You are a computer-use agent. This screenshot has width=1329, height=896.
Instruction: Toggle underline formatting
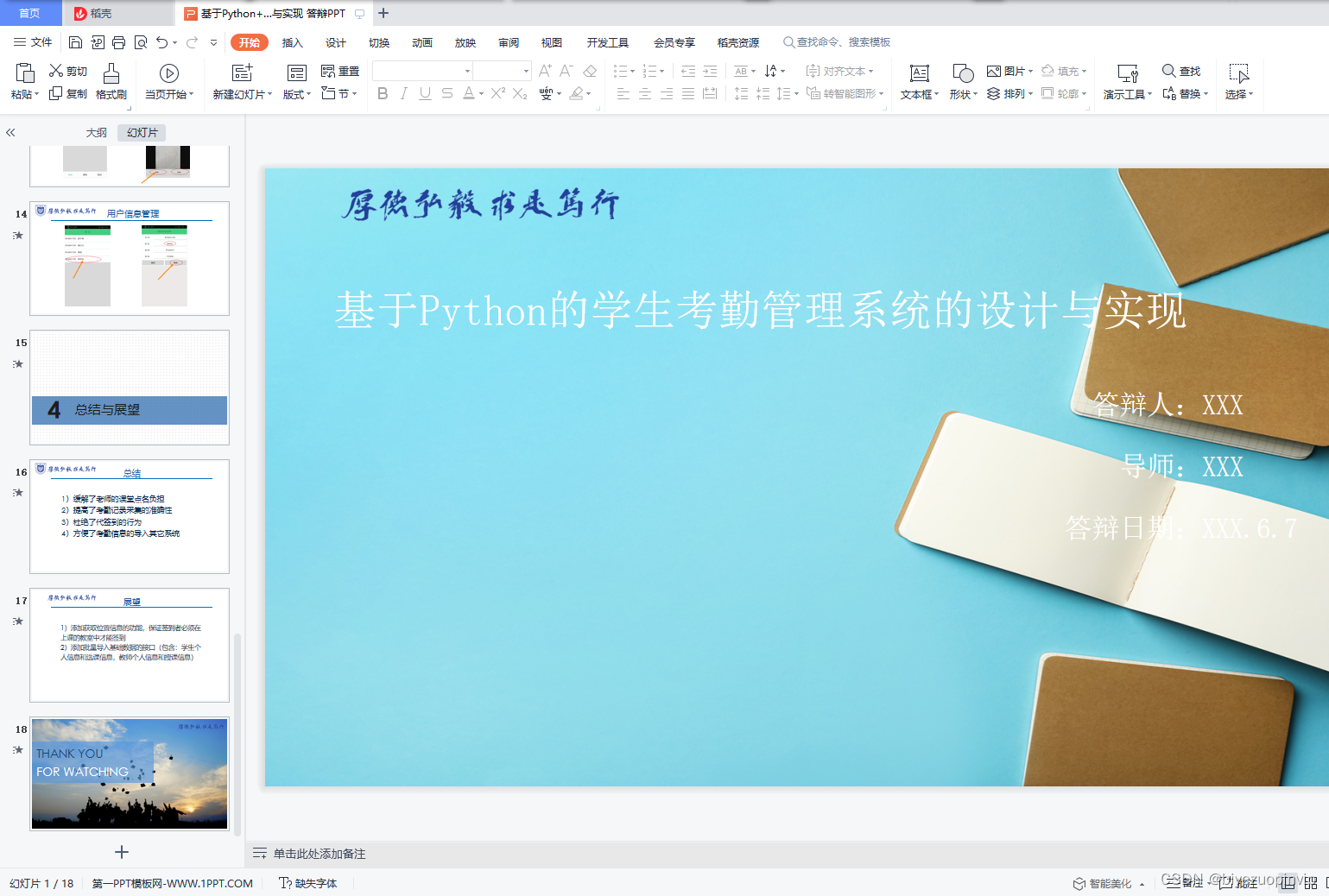(x=424, y=94)
